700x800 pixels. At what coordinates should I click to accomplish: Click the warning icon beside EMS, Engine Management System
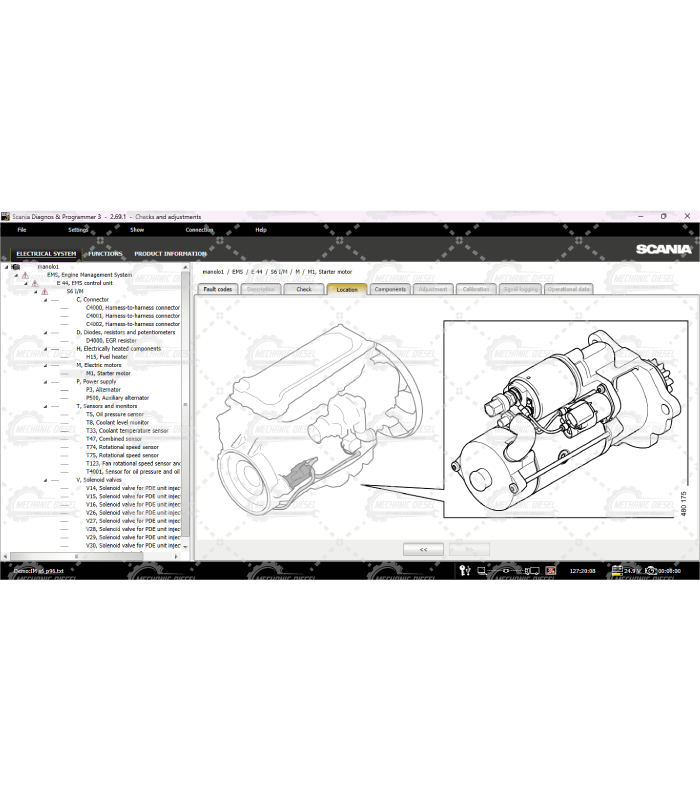pos(25,275)
